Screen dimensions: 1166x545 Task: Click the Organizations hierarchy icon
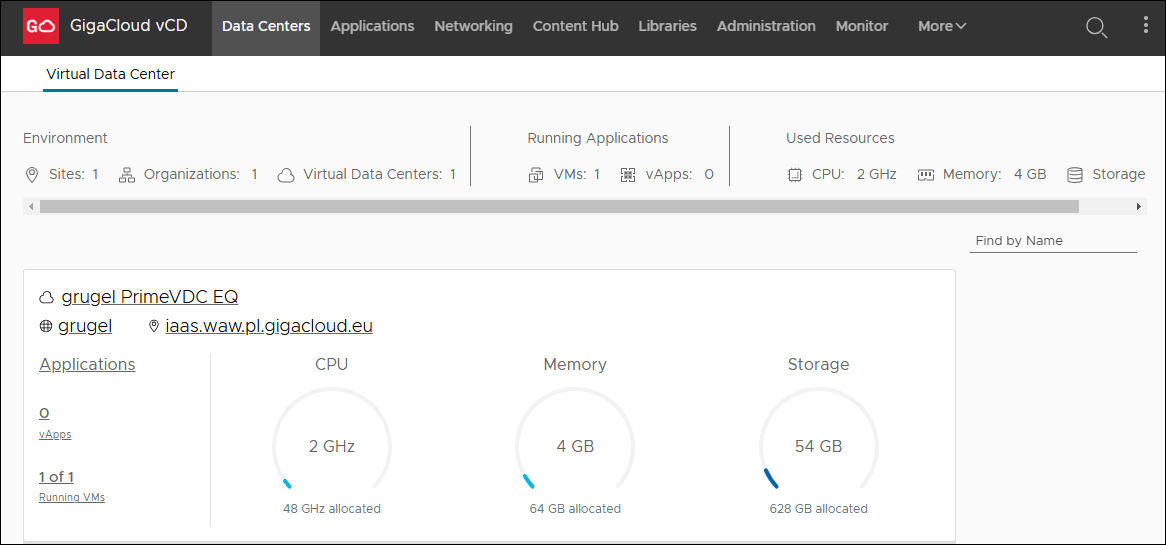pyautogui.click(x=127, y=175)
